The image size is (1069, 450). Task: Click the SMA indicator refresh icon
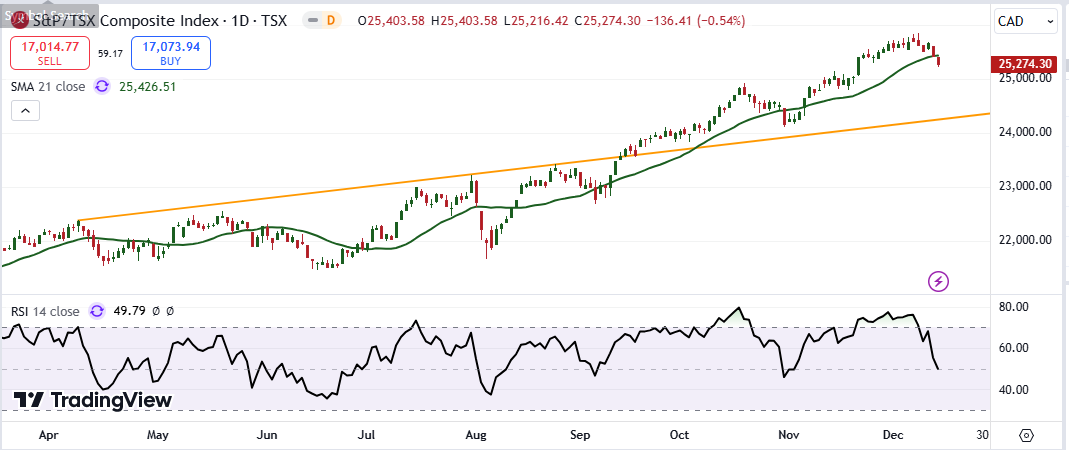pos(101,86)
